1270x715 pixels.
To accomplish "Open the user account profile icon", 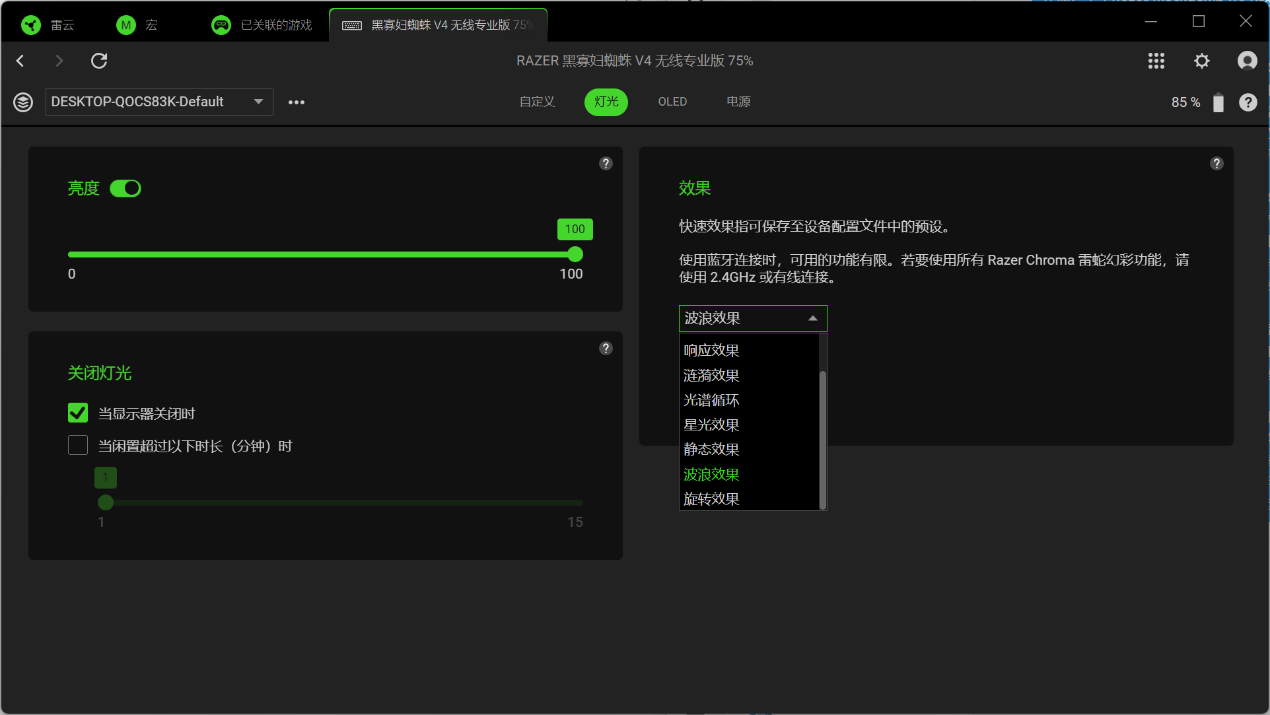I will (1247, 61).
